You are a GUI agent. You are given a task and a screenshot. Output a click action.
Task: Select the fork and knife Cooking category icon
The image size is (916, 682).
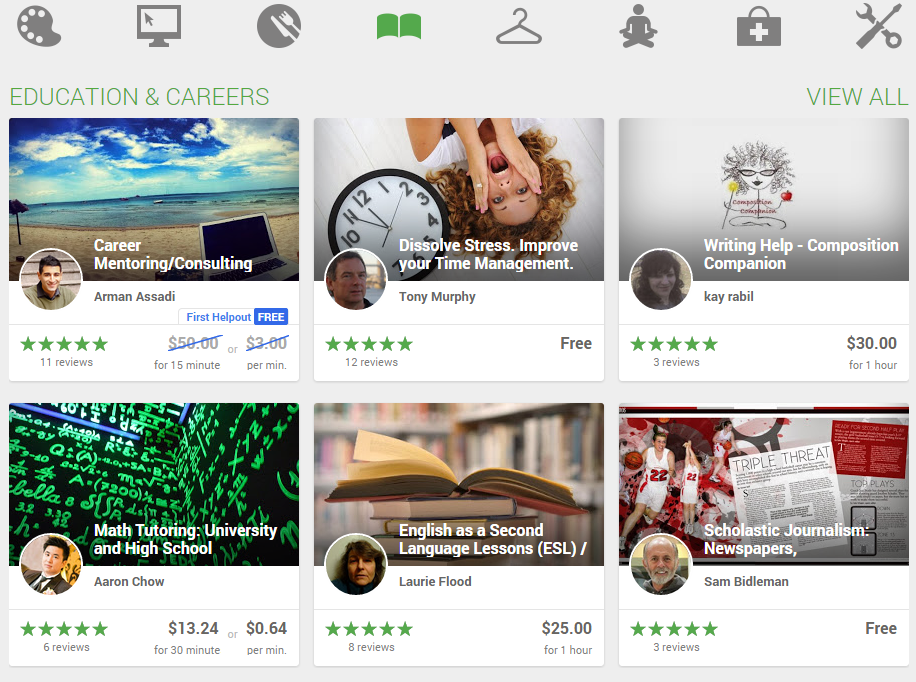278,24
